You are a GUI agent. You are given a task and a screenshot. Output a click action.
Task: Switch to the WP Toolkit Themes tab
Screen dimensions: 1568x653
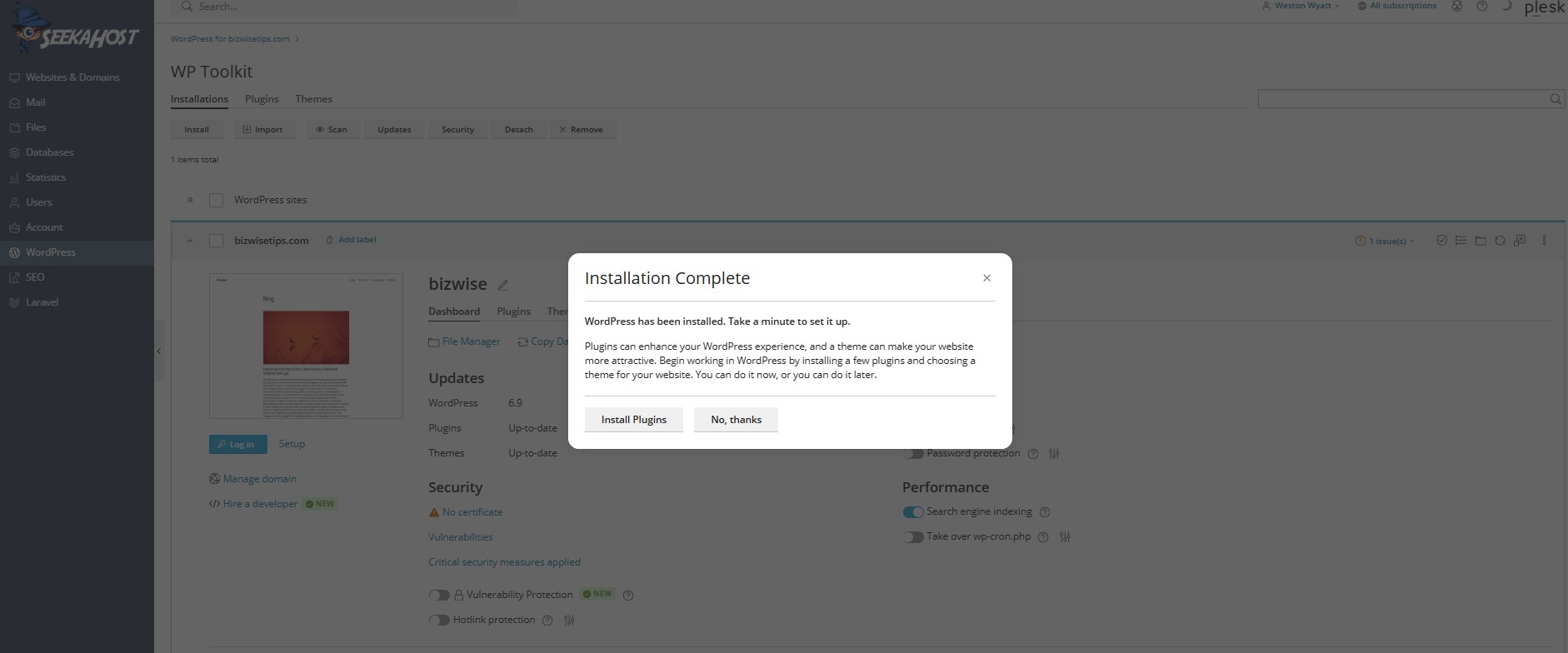313,99
